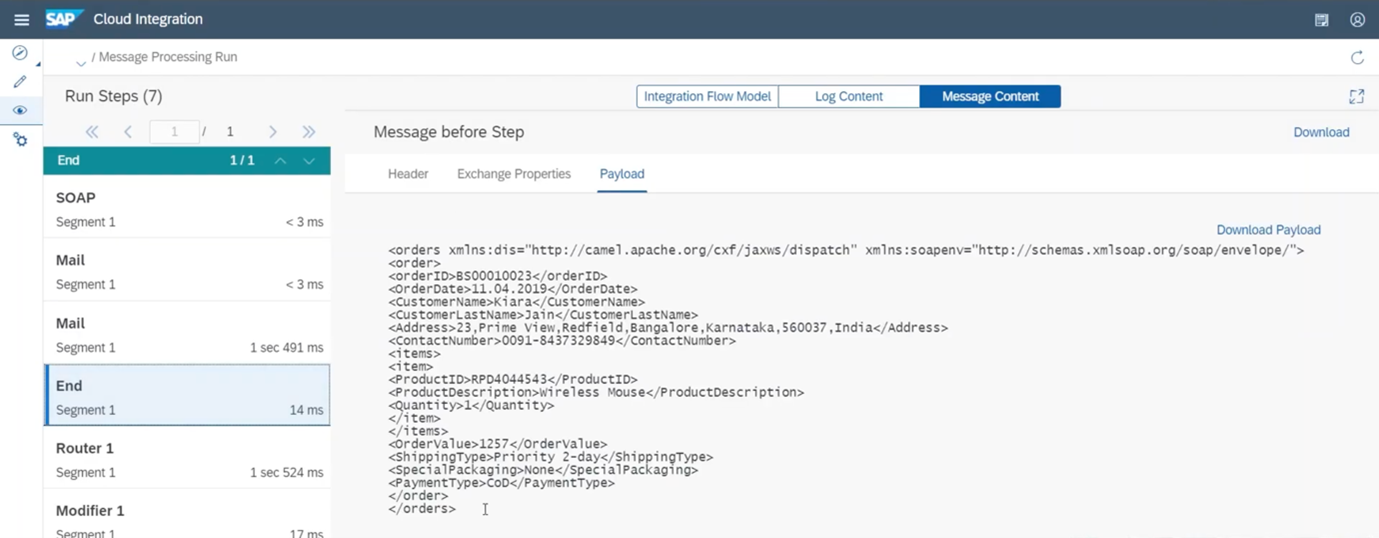Switch to Integration Flow Model view
The width and height of the screenshot is (1379, 538).
(x=707, y=96)
